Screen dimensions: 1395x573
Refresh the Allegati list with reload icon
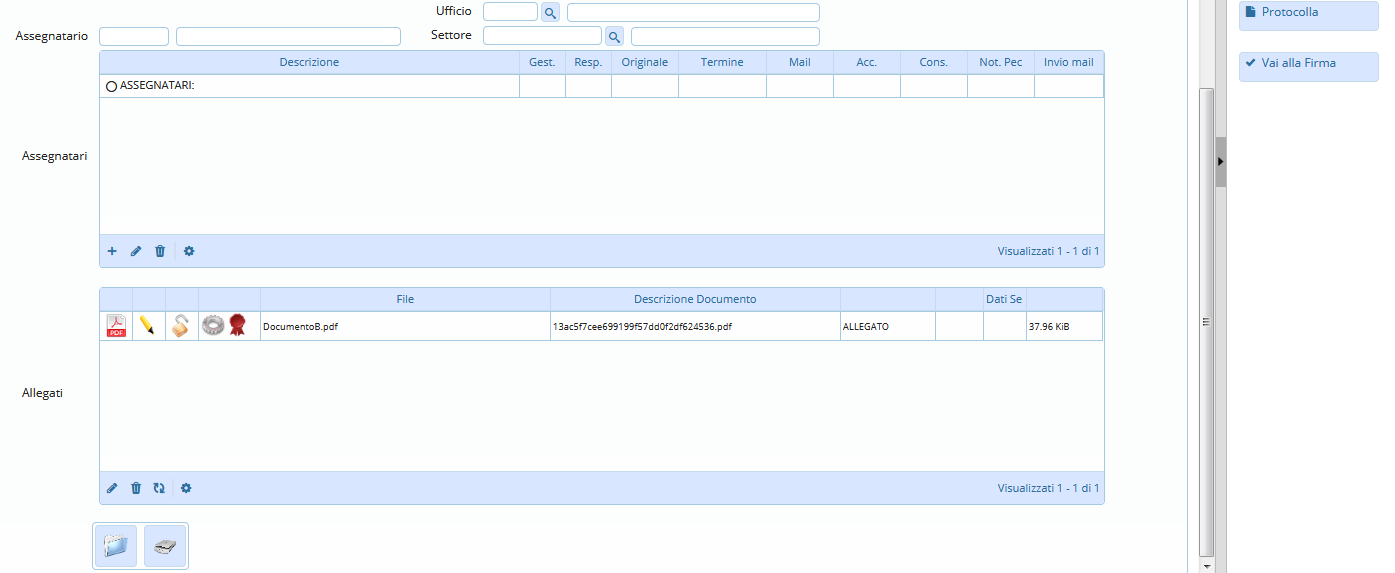point(159,488)
